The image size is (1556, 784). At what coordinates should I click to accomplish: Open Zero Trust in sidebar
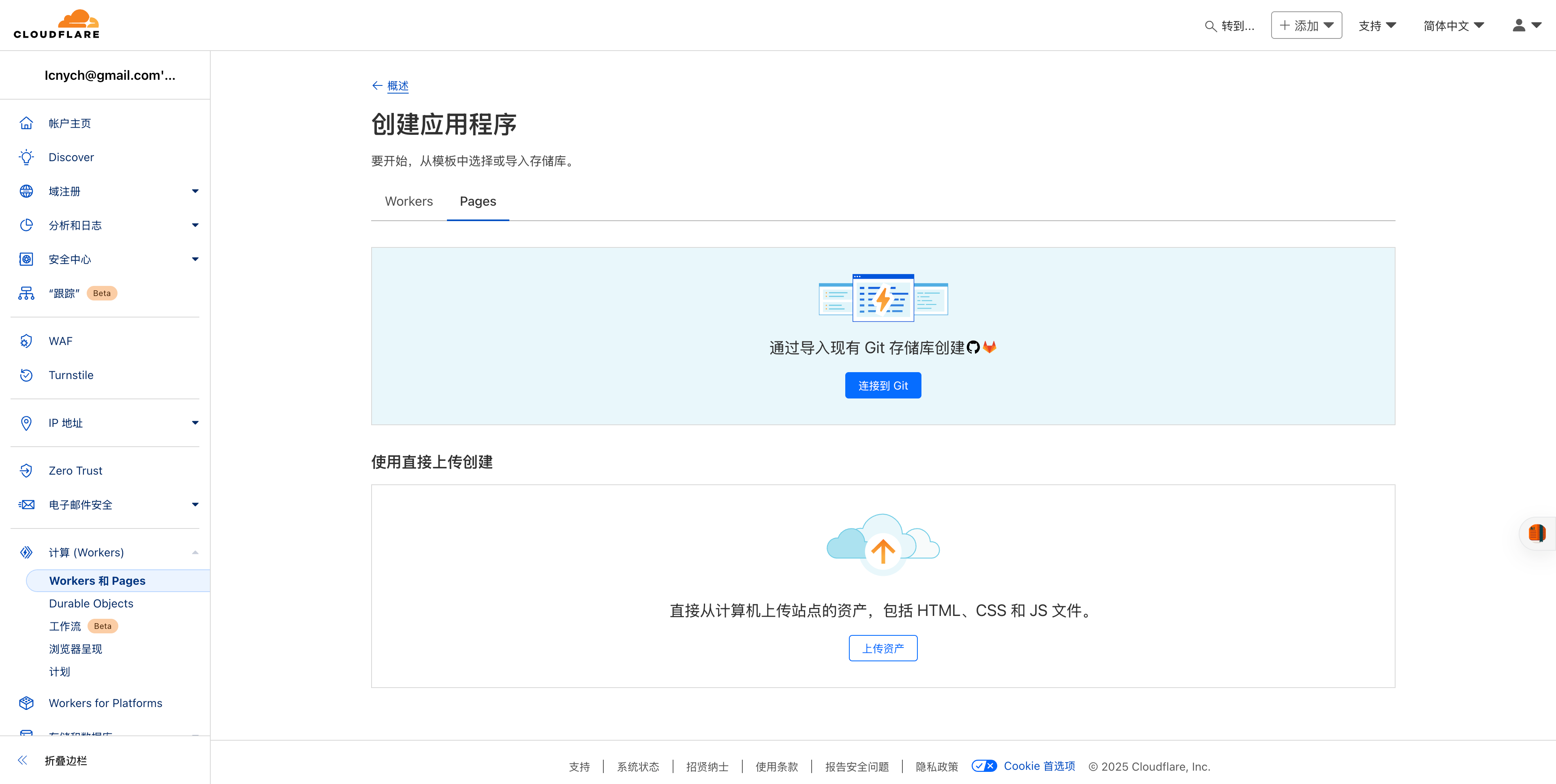pyautogui.click(x=75, y=471)
